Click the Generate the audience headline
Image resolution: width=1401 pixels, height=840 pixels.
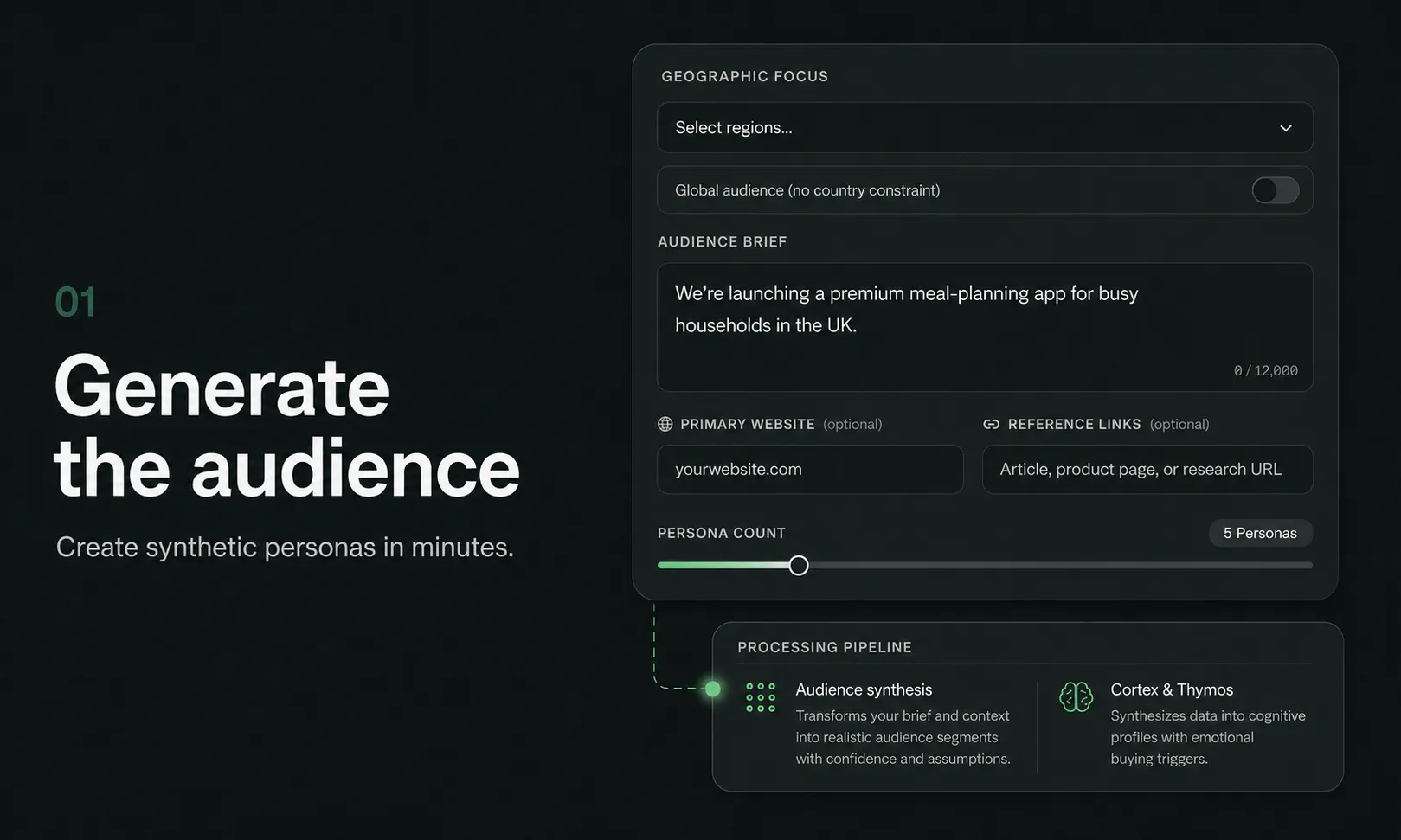point(287,427)
